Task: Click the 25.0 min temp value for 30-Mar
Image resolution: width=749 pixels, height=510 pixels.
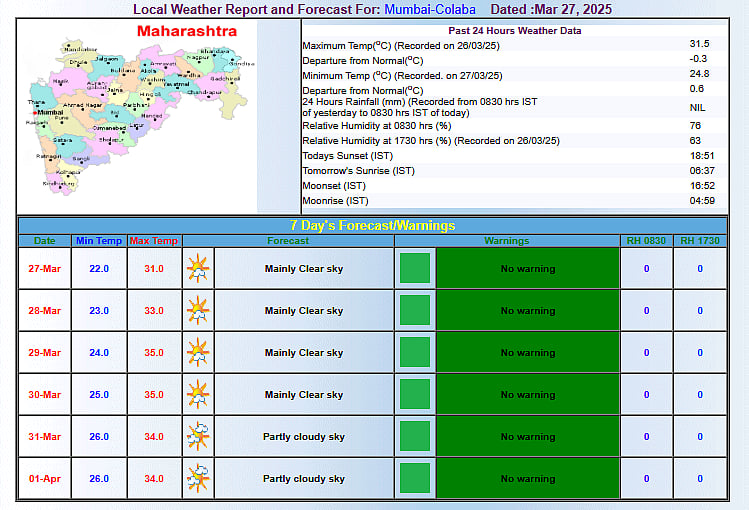Action: pyautogui.click(x=99, y=394)
